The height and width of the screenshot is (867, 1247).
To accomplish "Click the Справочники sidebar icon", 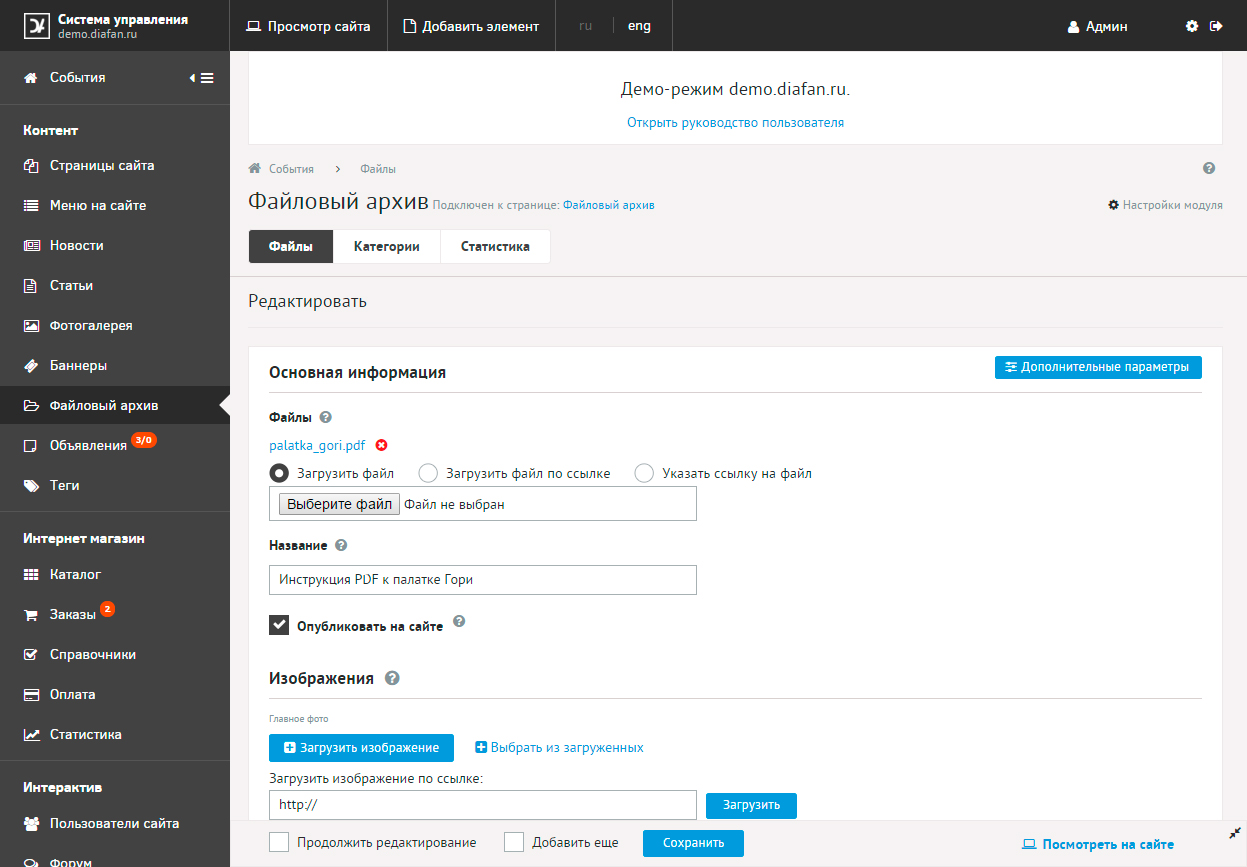I will pyautogui.click(x=31, y=655).
